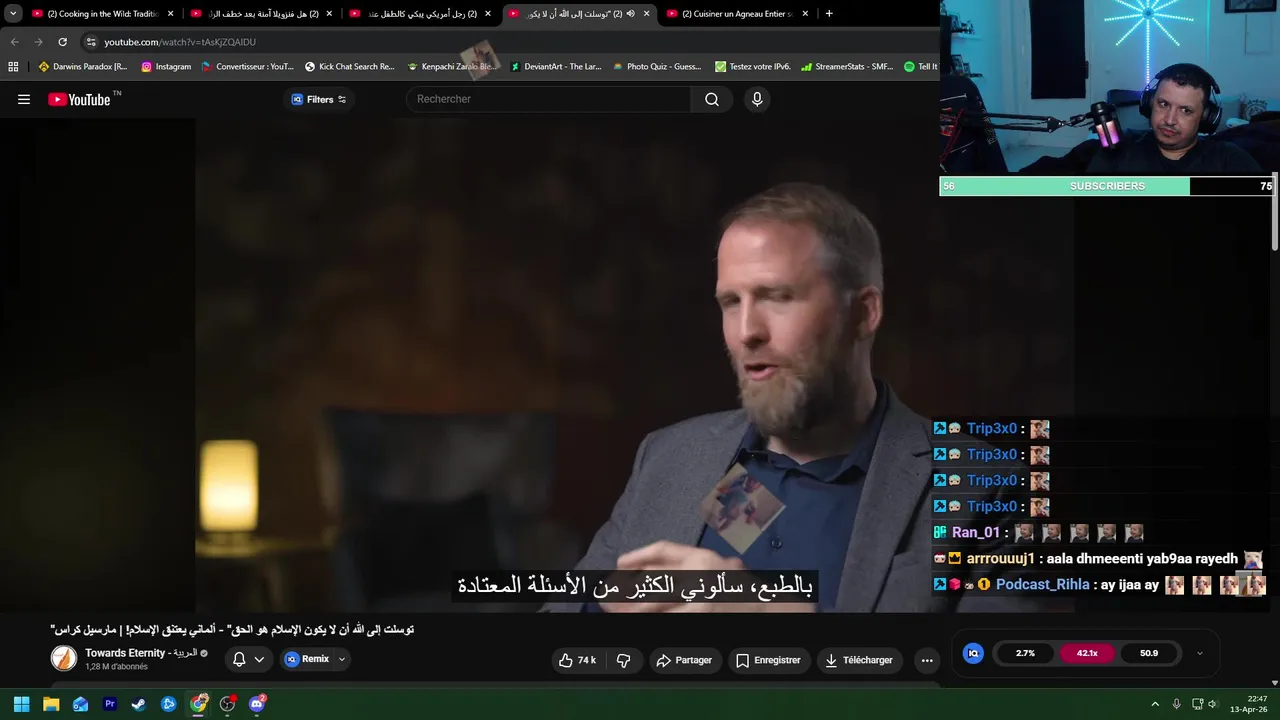Open the StreamerStats bookmark
The width and height of the screenshot is (1280, 720).
847,67
